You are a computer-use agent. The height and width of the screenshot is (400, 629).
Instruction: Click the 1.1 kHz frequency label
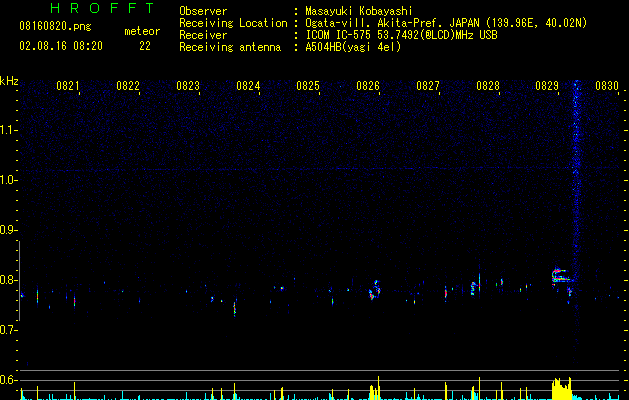[x=8, y=130]
